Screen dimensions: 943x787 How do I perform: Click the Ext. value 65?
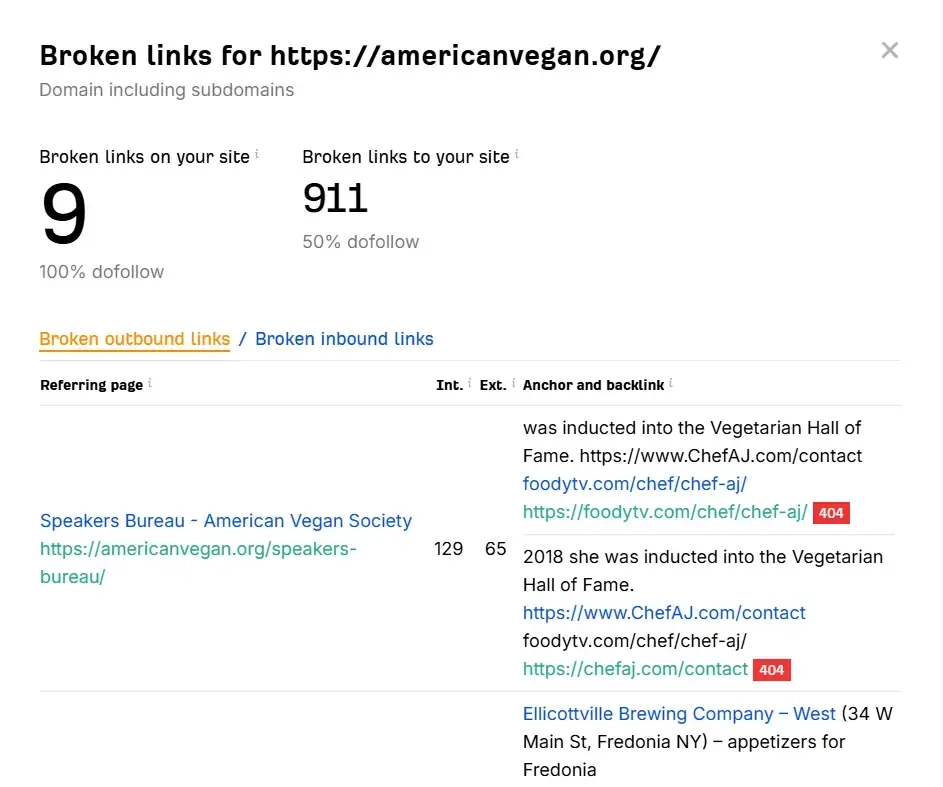[x=496, y=549]
